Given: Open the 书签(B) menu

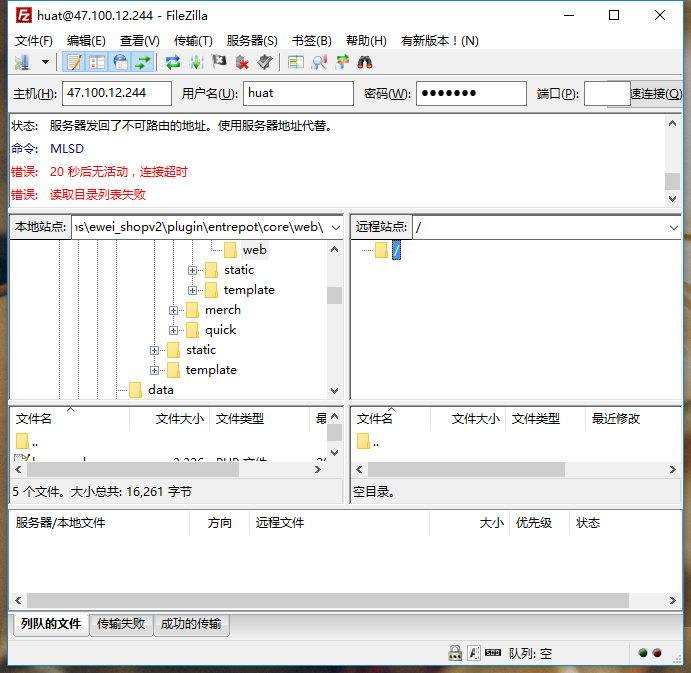Looking at the screenshot, I should pyautogui.click(x=312, y=41).
